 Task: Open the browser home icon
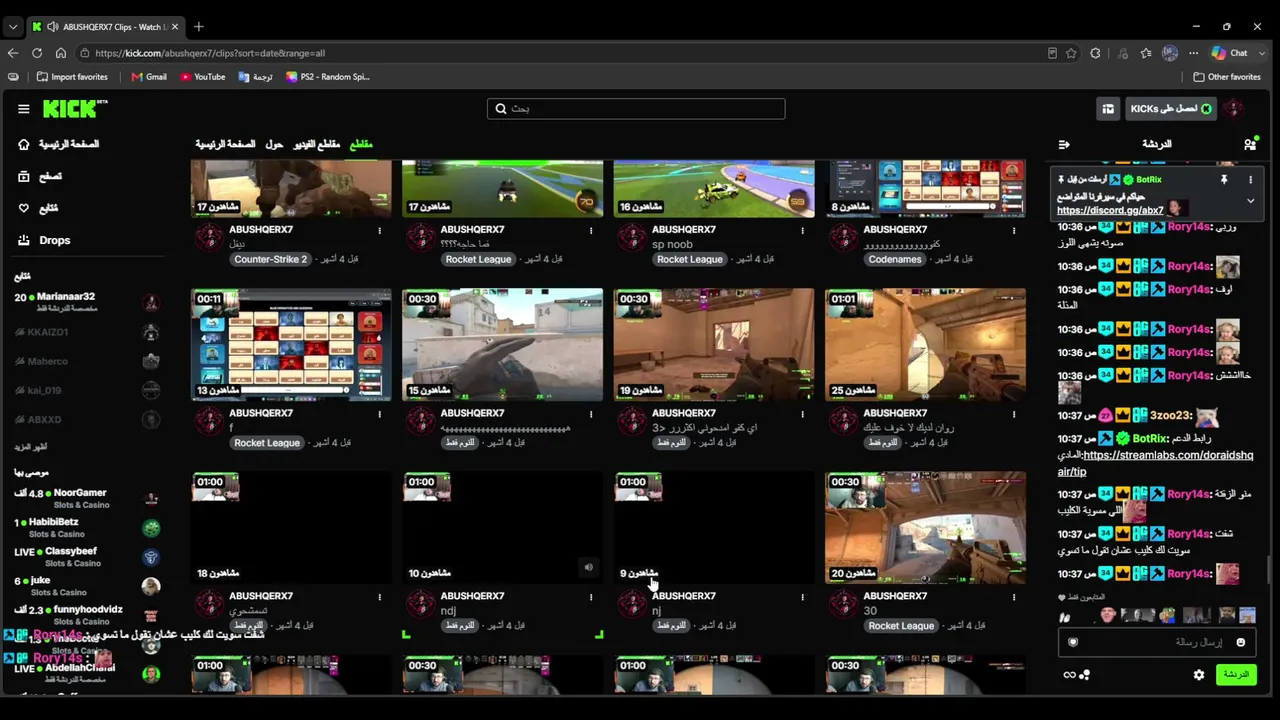(61, 53)
